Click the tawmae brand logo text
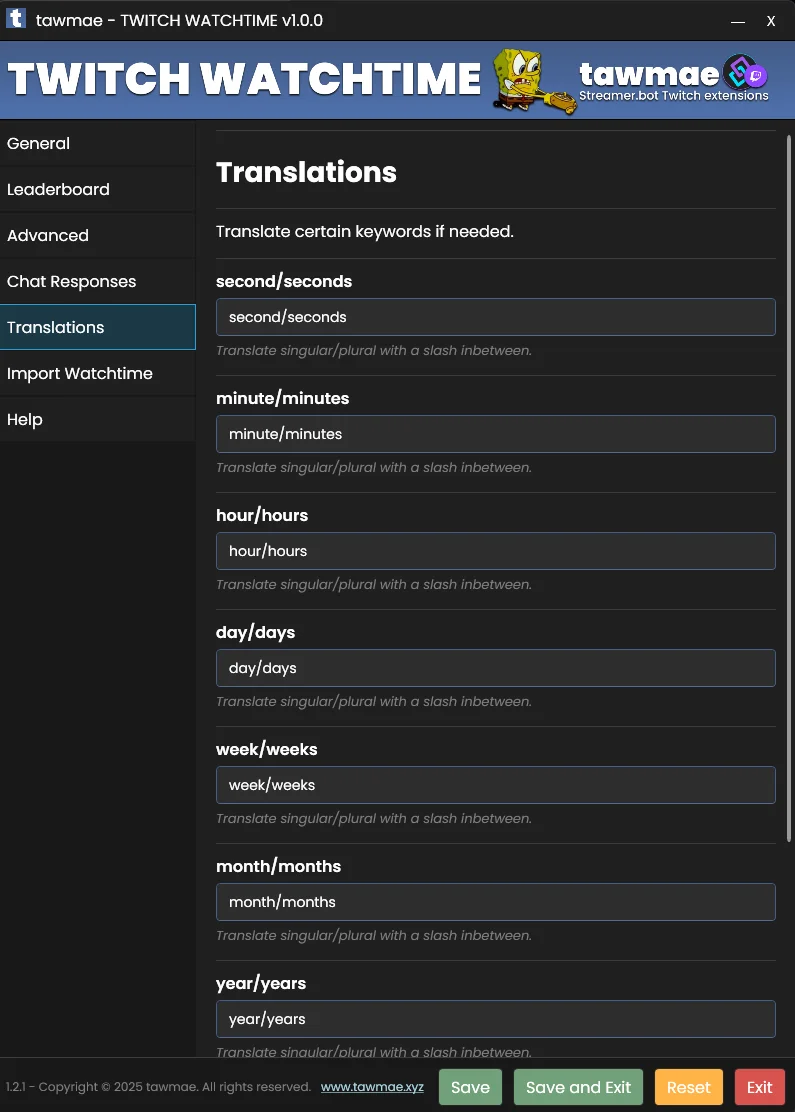The height and width of the screenshot is (1112, 795). point(649,74)
